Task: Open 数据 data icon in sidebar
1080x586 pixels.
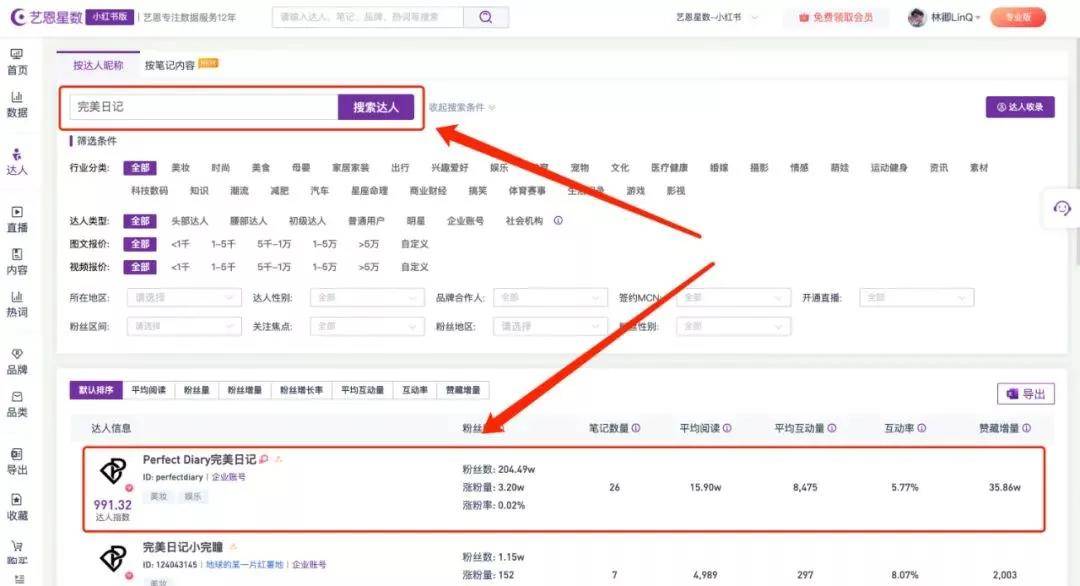Action: [x=17, y=97]
